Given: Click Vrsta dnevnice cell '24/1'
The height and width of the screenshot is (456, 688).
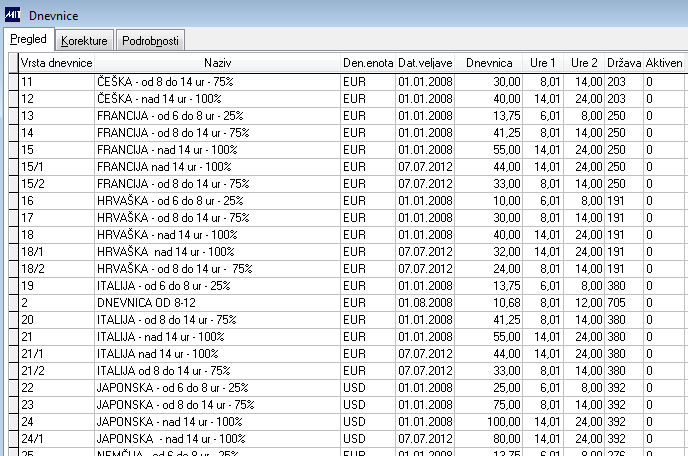Looking at the screenshot, I should tap(57, 439).
